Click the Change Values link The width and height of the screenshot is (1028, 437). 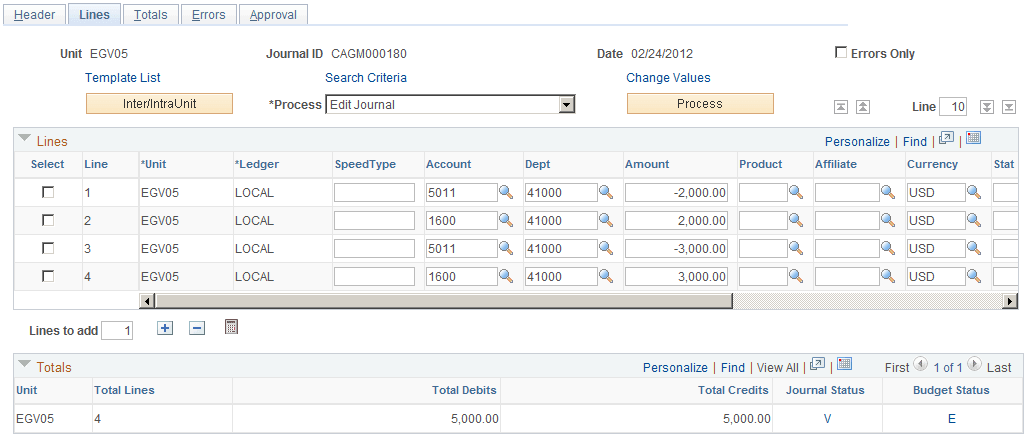tap(668, 77)
